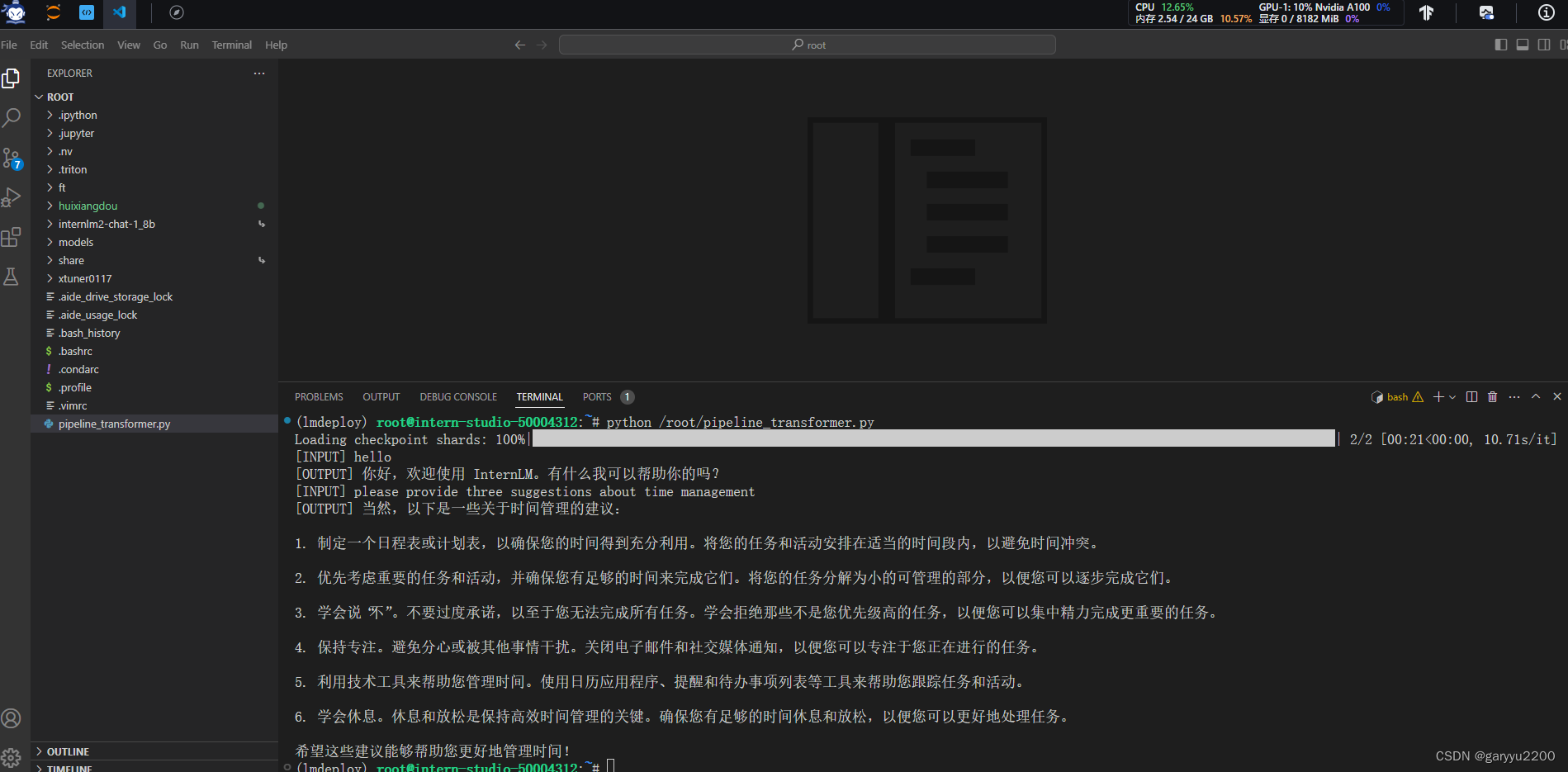Click the root command center search box
This screenshot has height=772, width=1568.
(808, 45)
